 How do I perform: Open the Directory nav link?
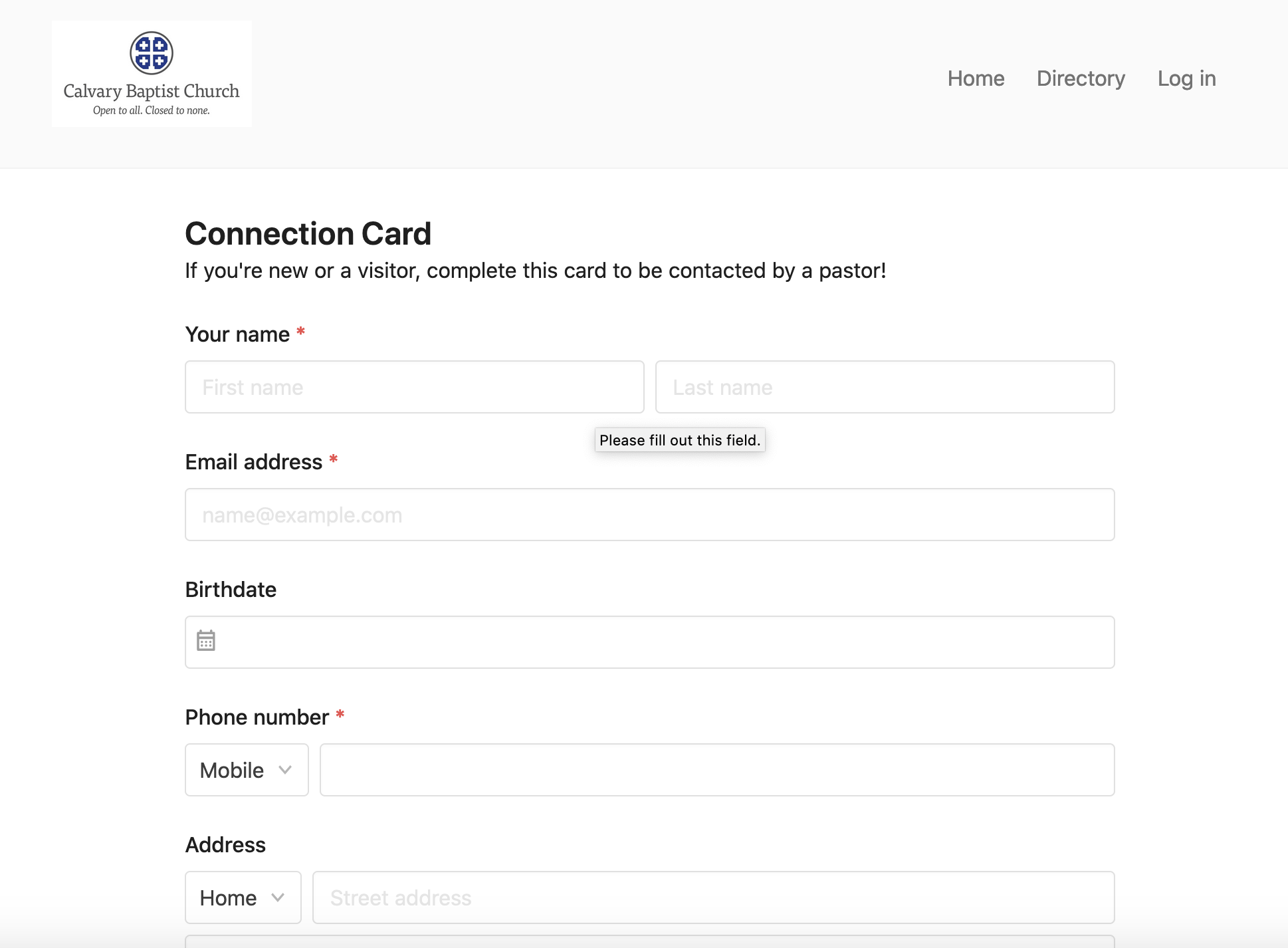pos(1081,78)
